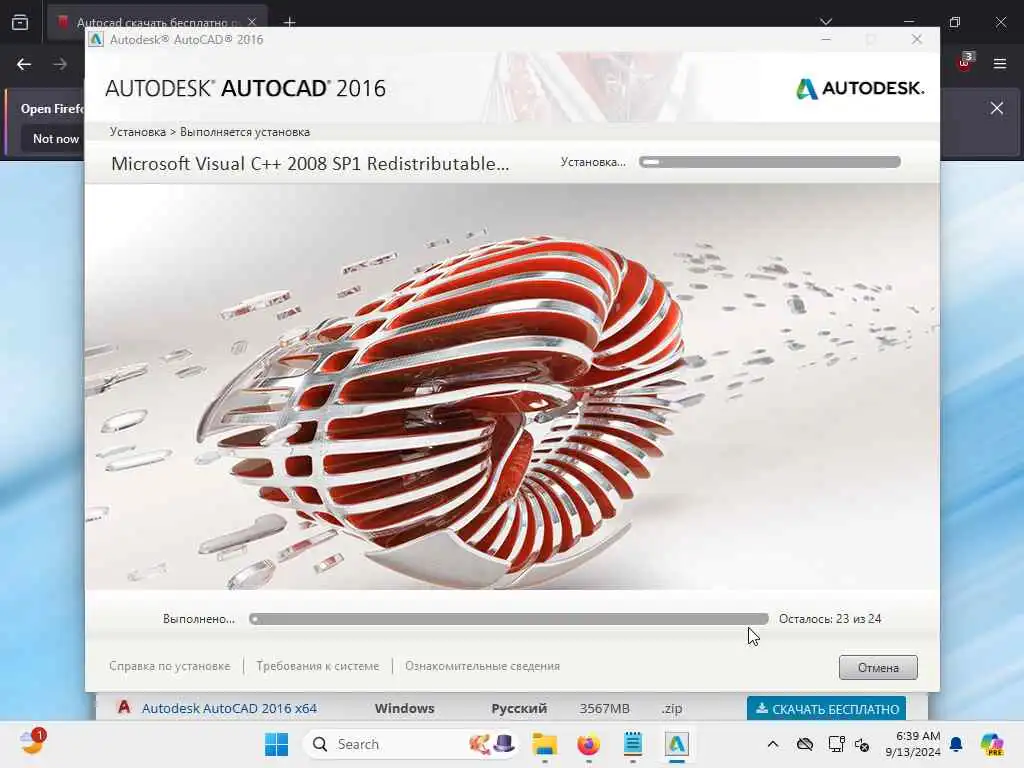The height and width of the screenshot is (768, 1024).
Task: Click red A icon in download row
Action: pyautogui.click(x=123, y=707)
